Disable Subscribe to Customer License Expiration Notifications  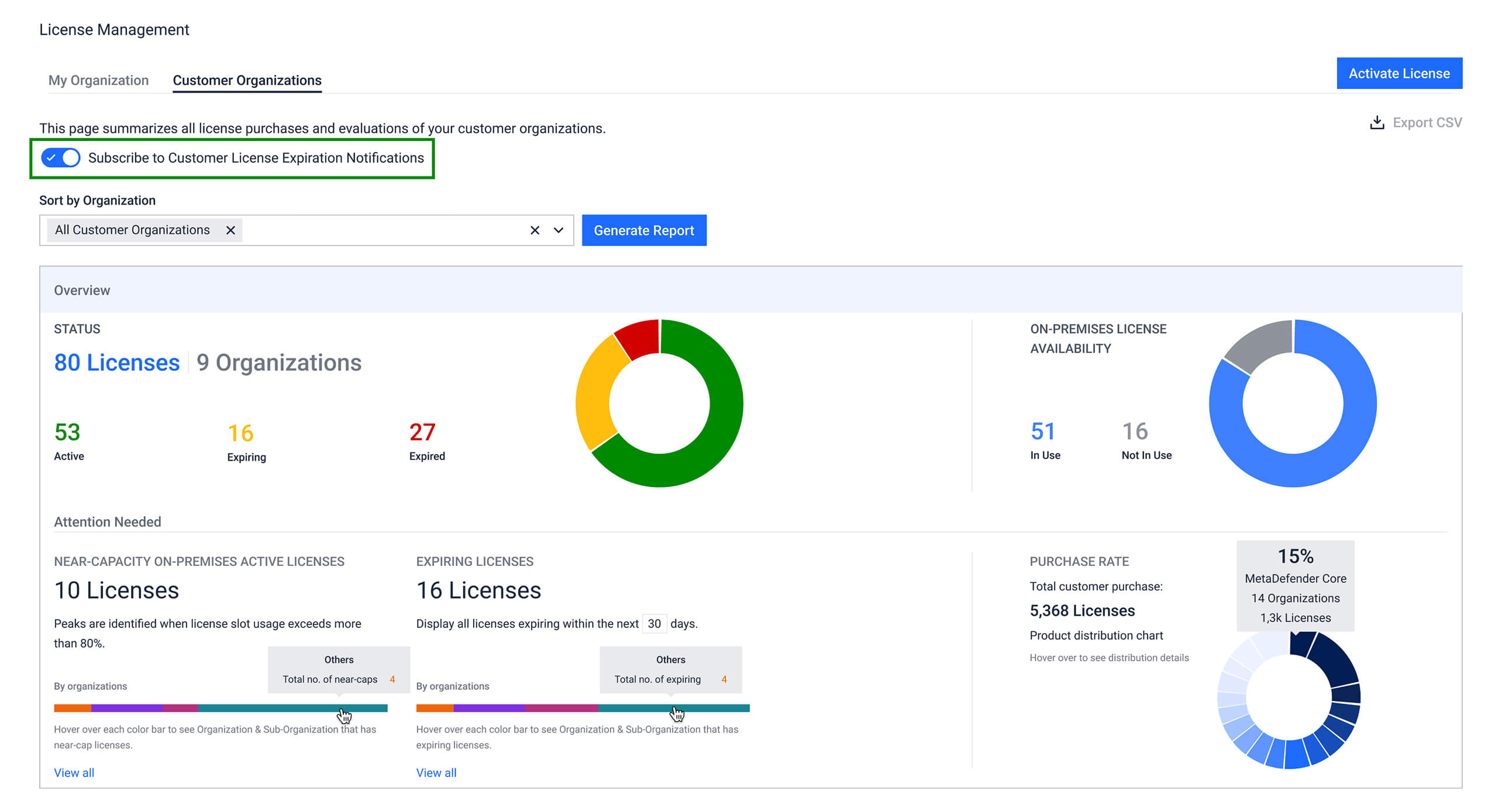60,157
